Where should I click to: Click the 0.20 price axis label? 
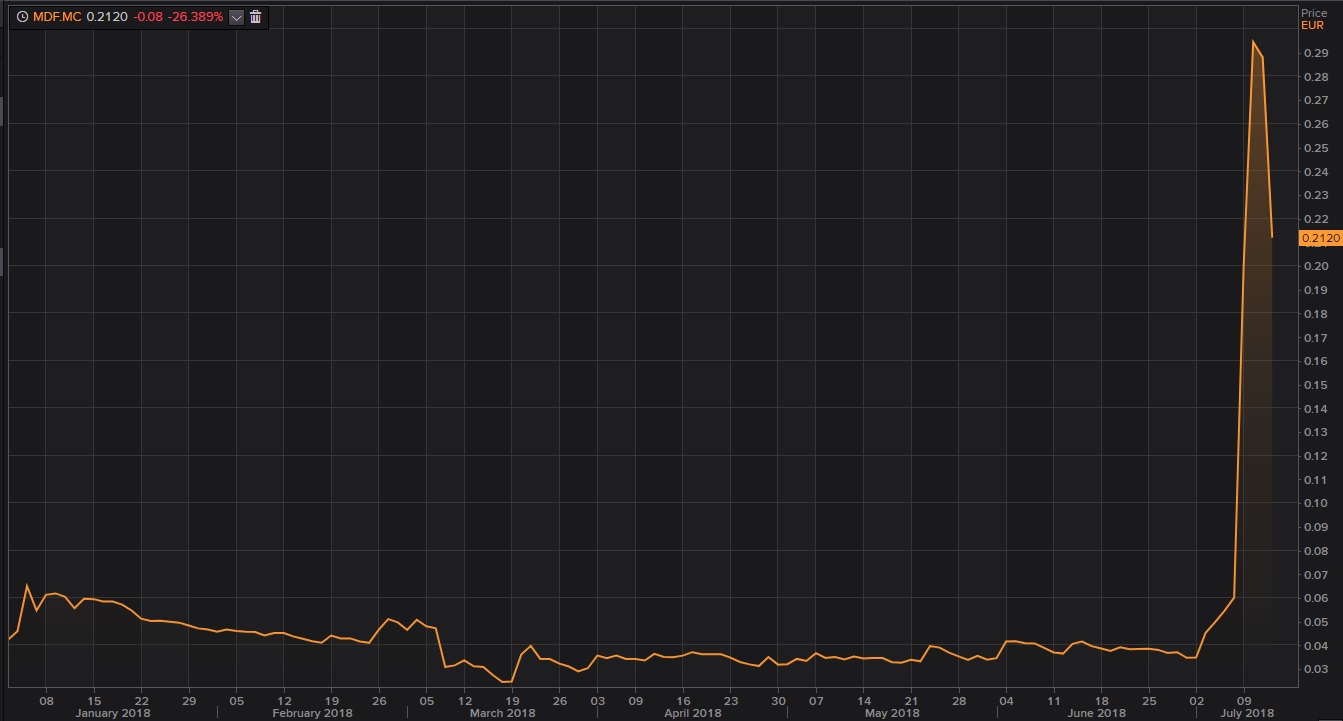click(1316, 266)
